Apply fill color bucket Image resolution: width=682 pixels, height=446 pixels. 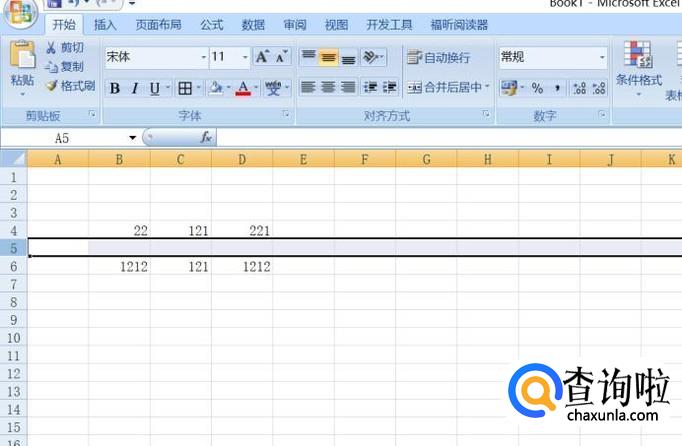point(216,88)
